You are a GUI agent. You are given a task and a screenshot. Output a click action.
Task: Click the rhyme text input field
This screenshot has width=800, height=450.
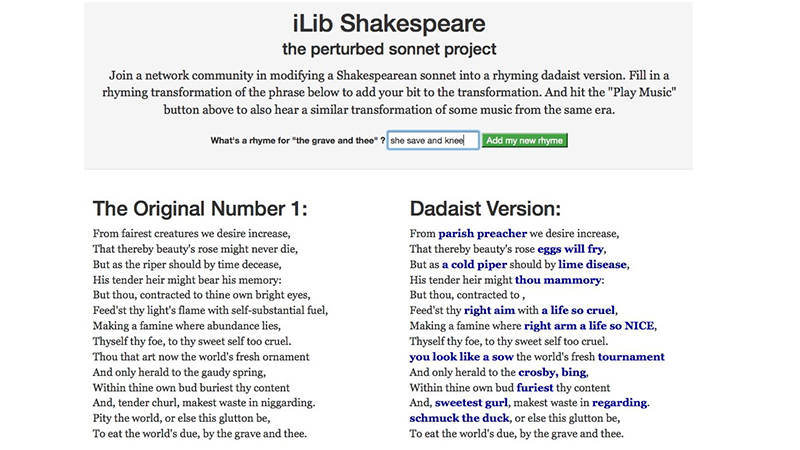[x=433, y=140]
